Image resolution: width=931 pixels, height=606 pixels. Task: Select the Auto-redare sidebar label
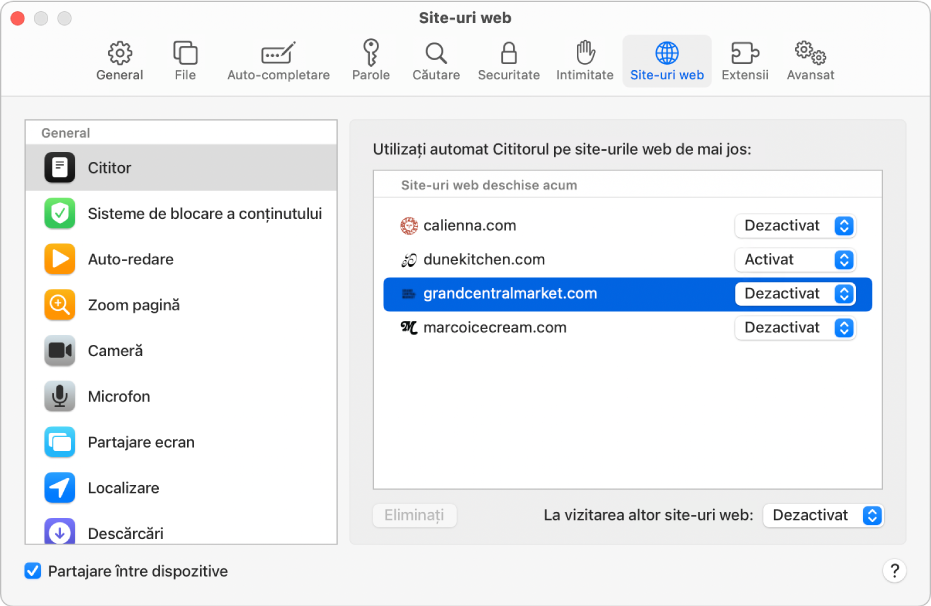click(131, 259)
